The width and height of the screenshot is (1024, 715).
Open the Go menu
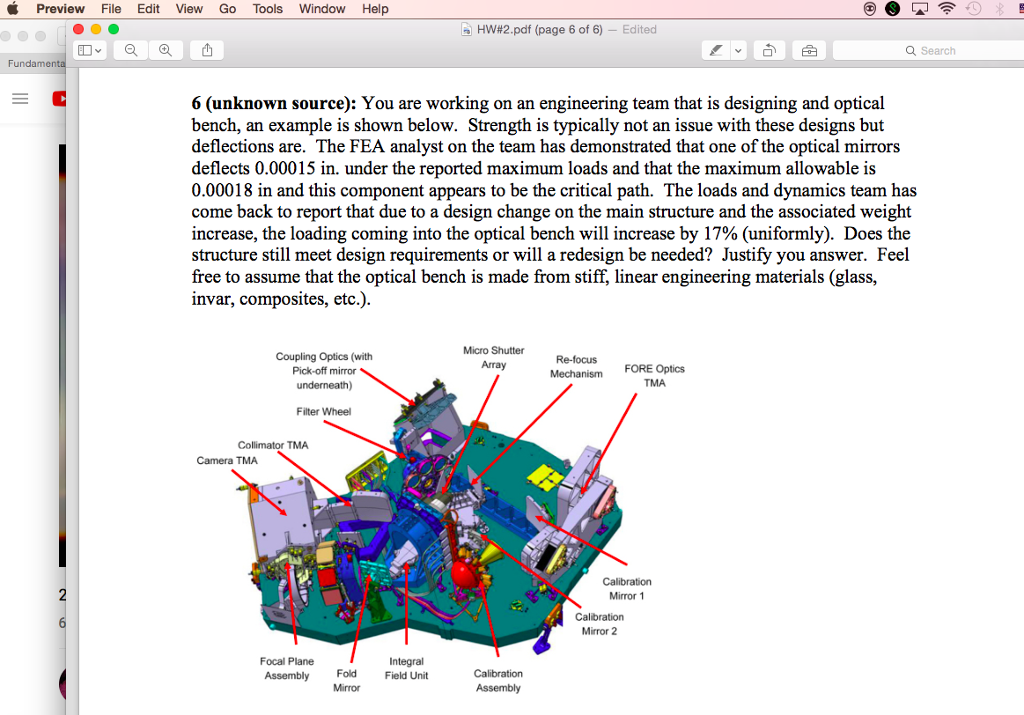pos(227,8)
